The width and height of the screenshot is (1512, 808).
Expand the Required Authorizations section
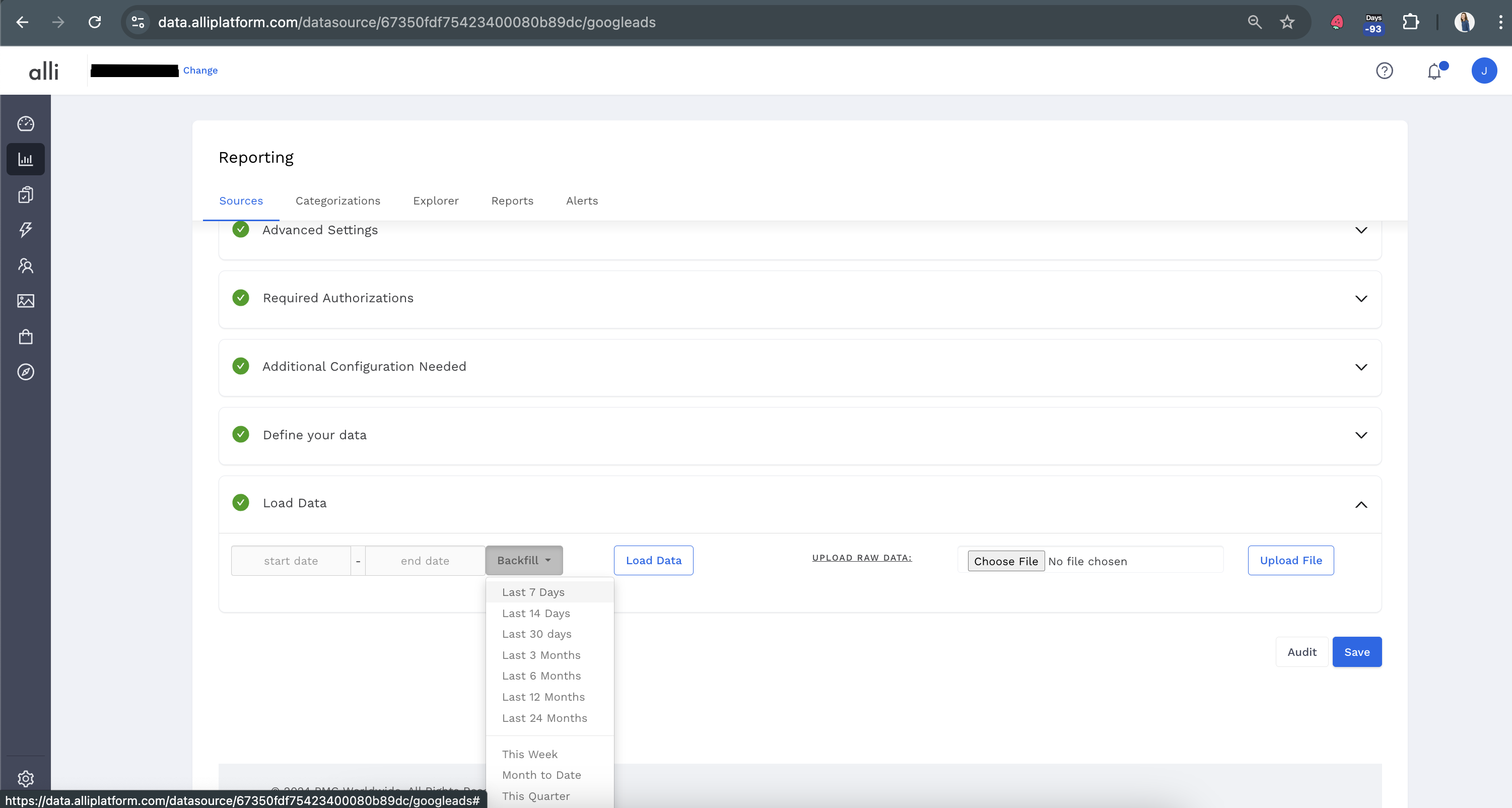1360,298
